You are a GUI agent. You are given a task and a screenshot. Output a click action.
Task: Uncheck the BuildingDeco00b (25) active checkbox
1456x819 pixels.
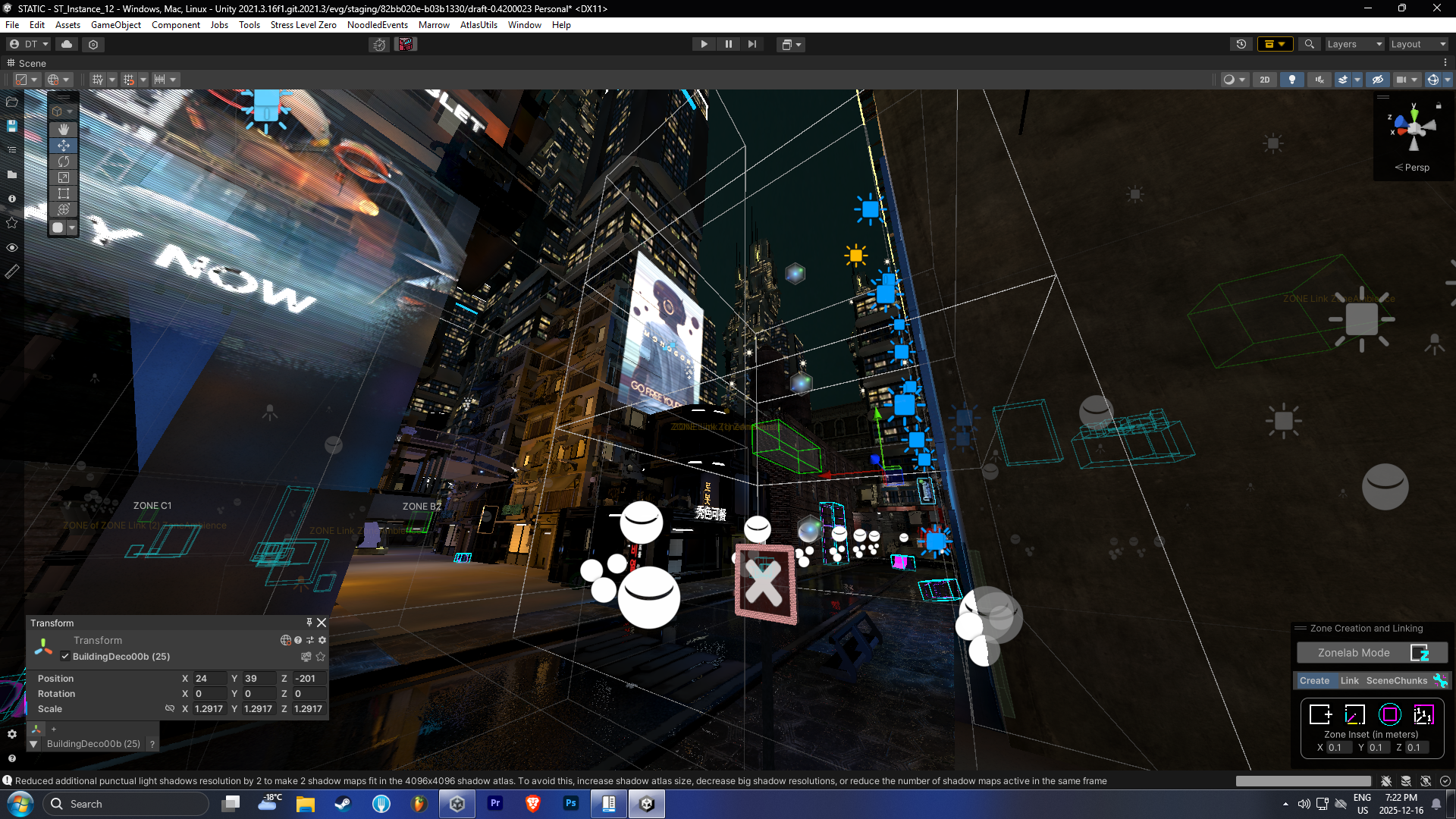65,657
